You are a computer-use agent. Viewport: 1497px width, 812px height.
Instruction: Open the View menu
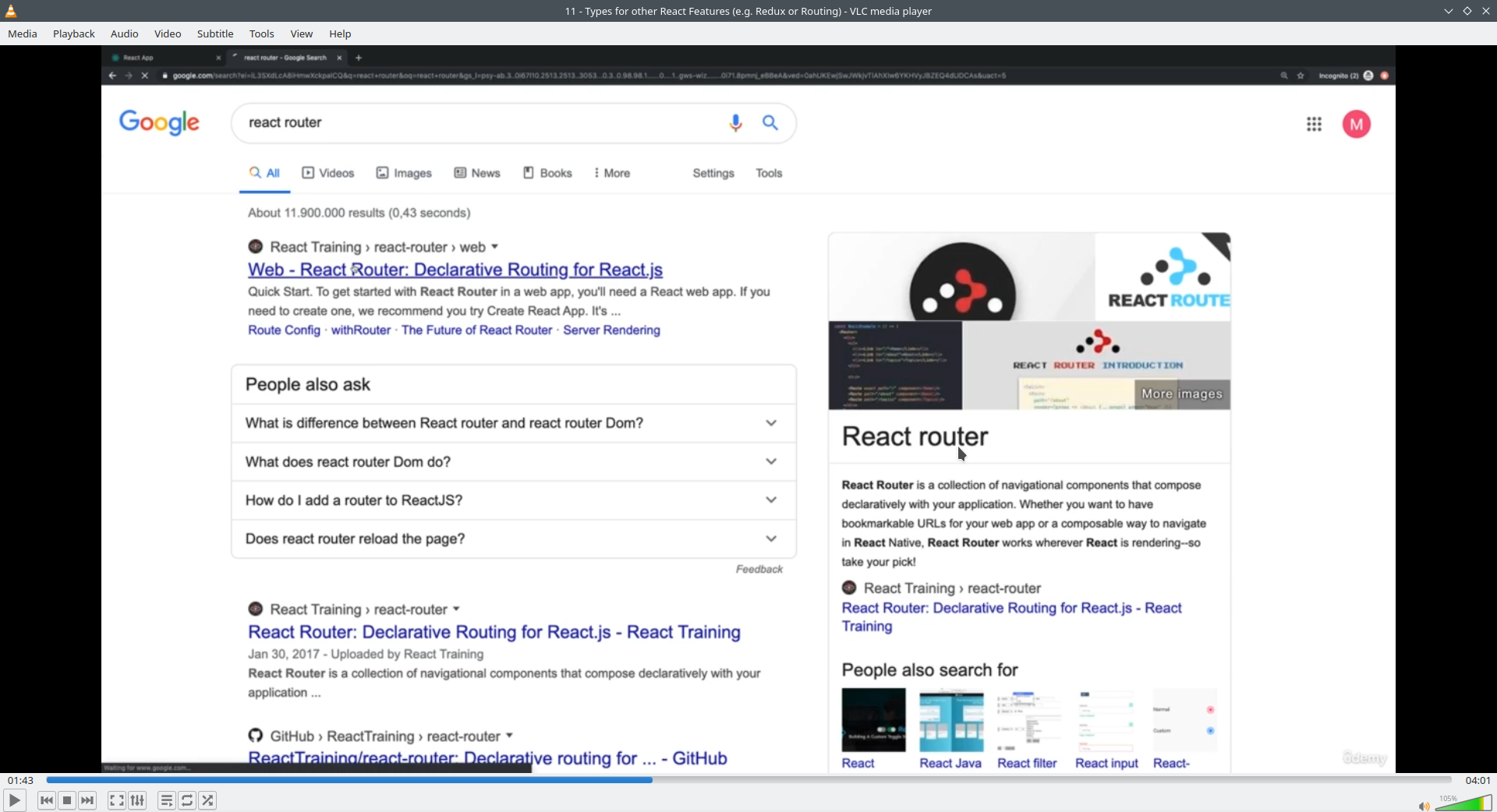coord(302,34)
